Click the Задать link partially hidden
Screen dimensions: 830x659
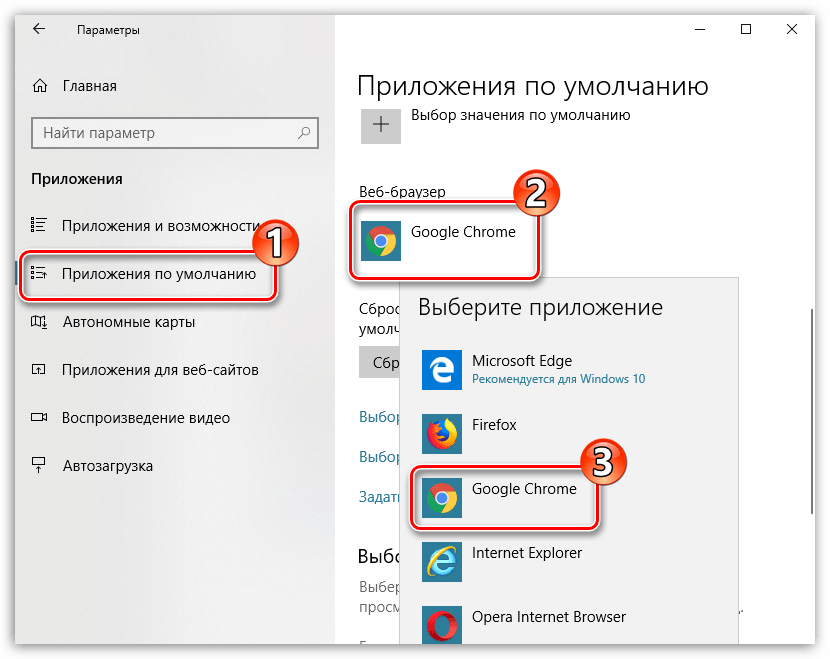[x=379, y=496]
